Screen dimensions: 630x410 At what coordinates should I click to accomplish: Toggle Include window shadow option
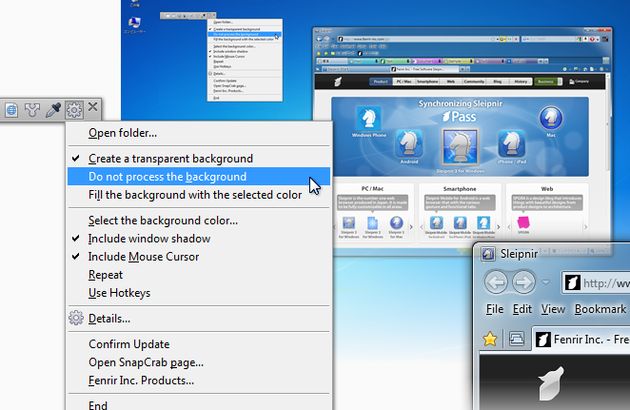coord(199,238)
